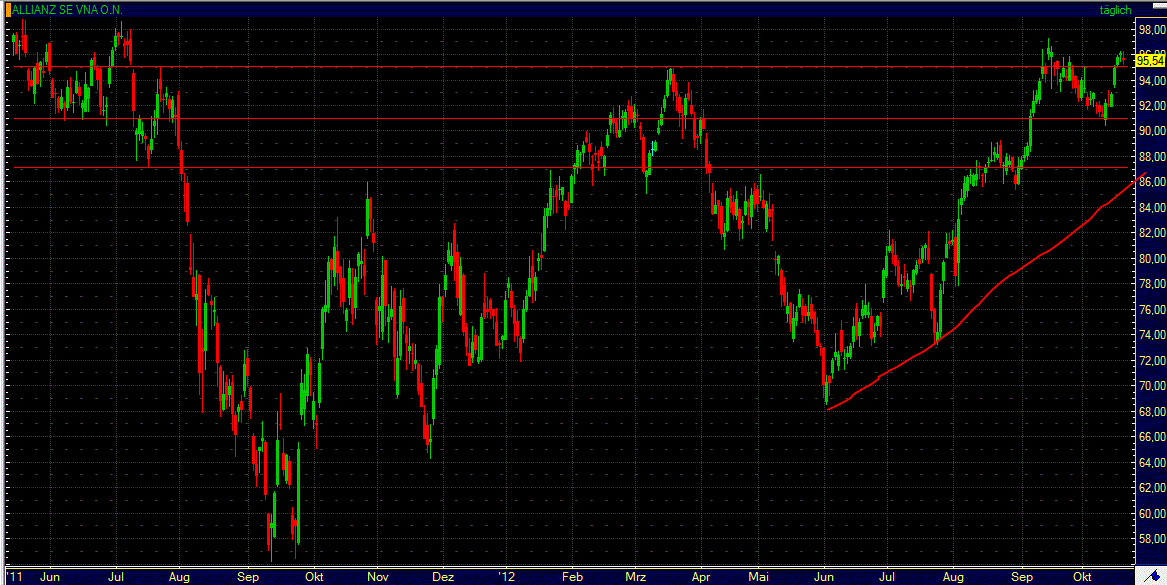Toggle the 58,00 price scale label
The image size is (1167, 585).
coord(1149,536)
